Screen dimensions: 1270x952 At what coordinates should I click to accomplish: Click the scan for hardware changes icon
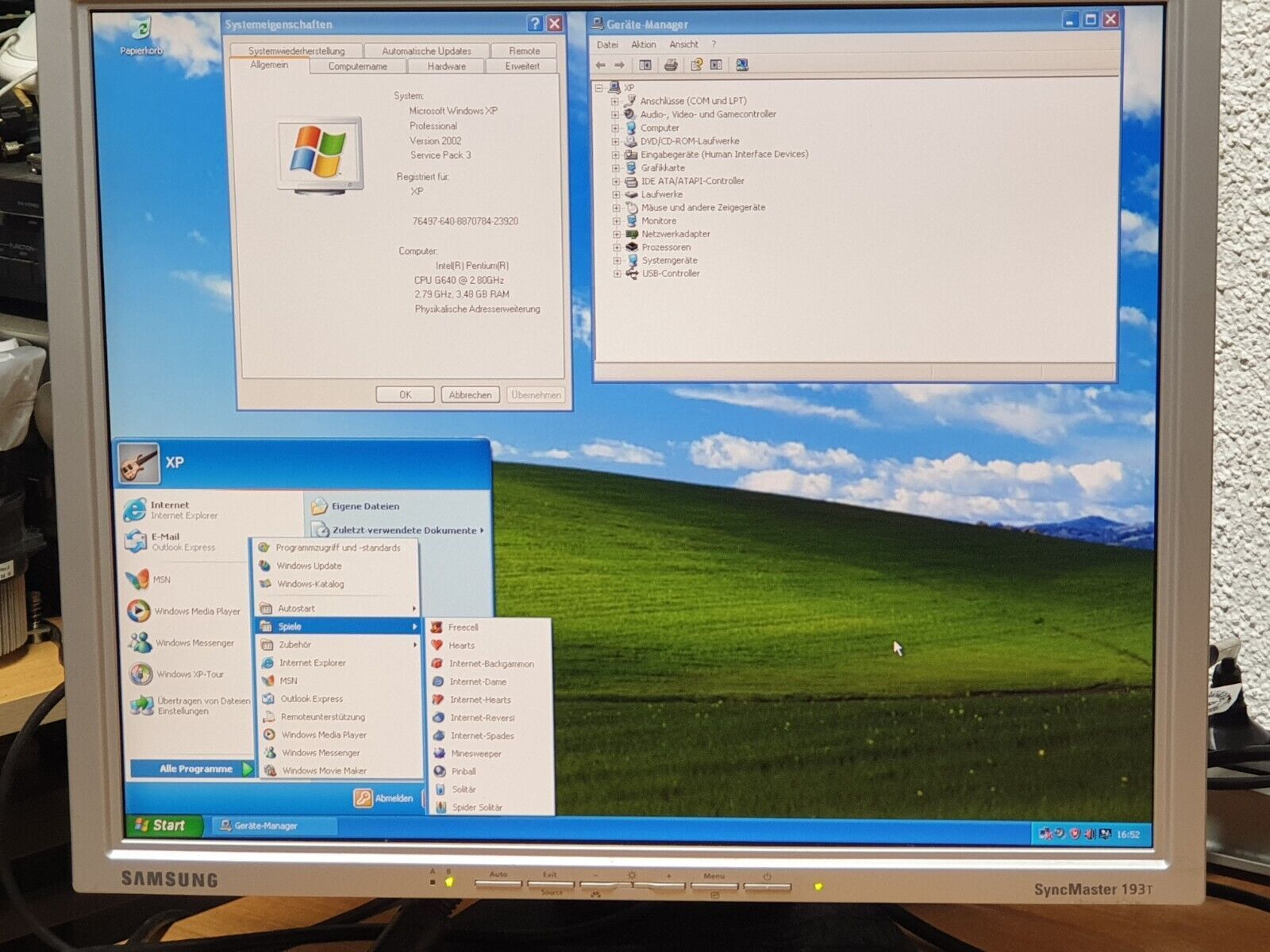tap(741, 65)
